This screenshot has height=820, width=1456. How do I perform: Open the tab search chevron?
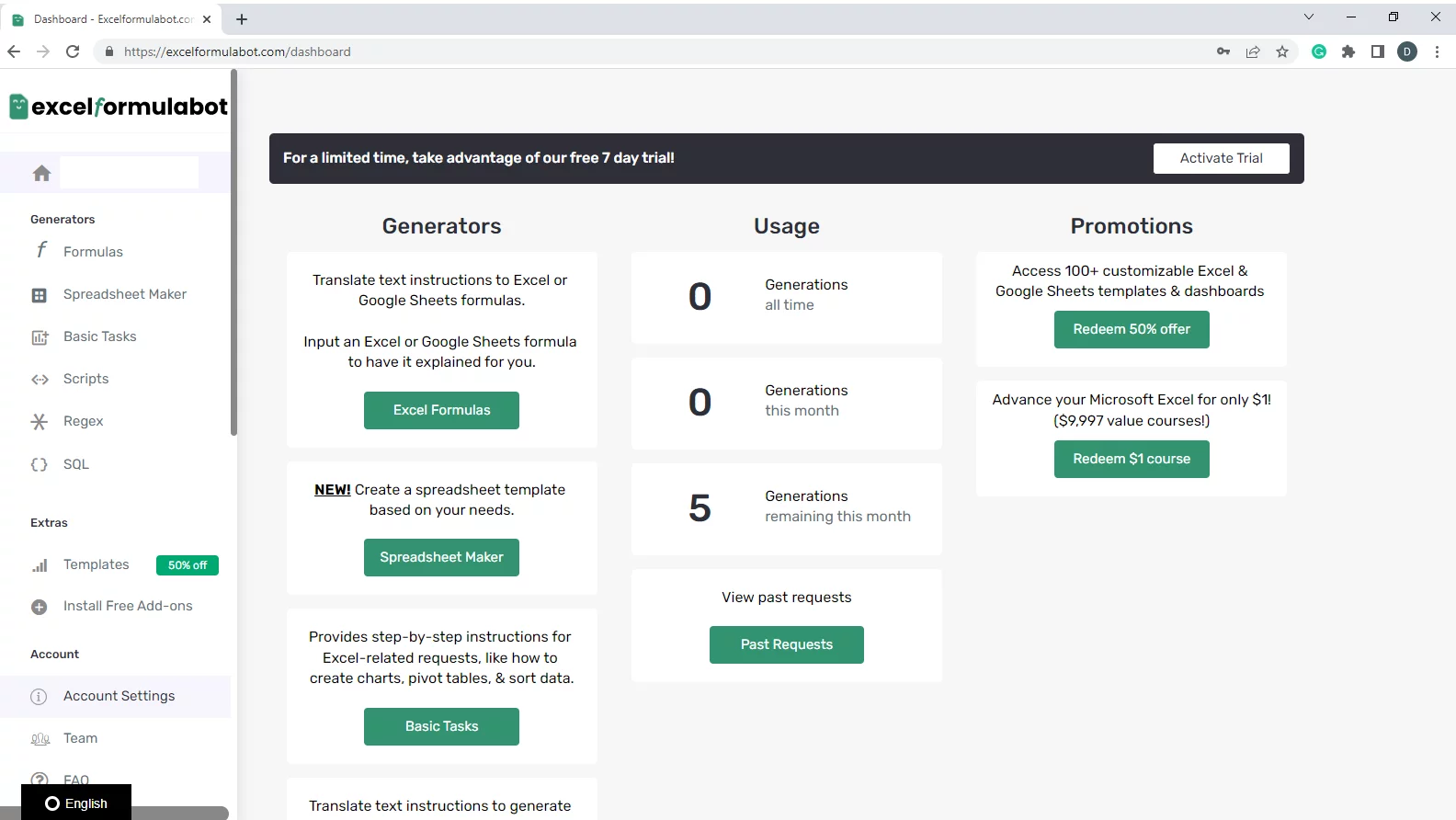point(1309,17)
